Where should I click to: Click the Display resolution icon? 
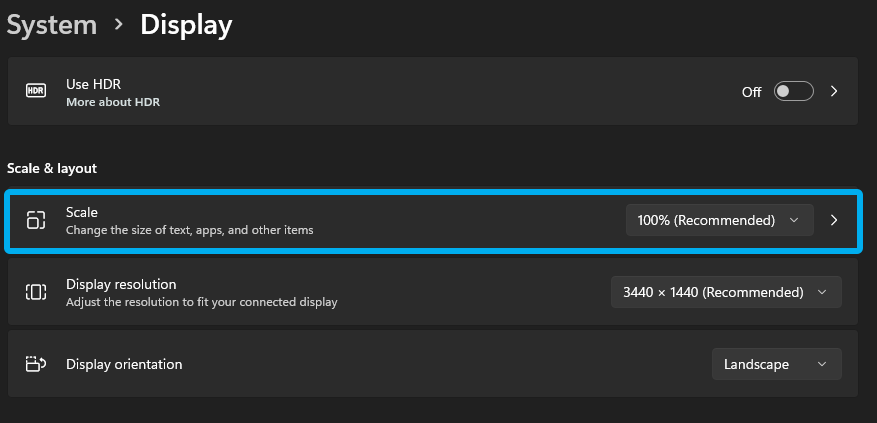[x=36, y=292]
